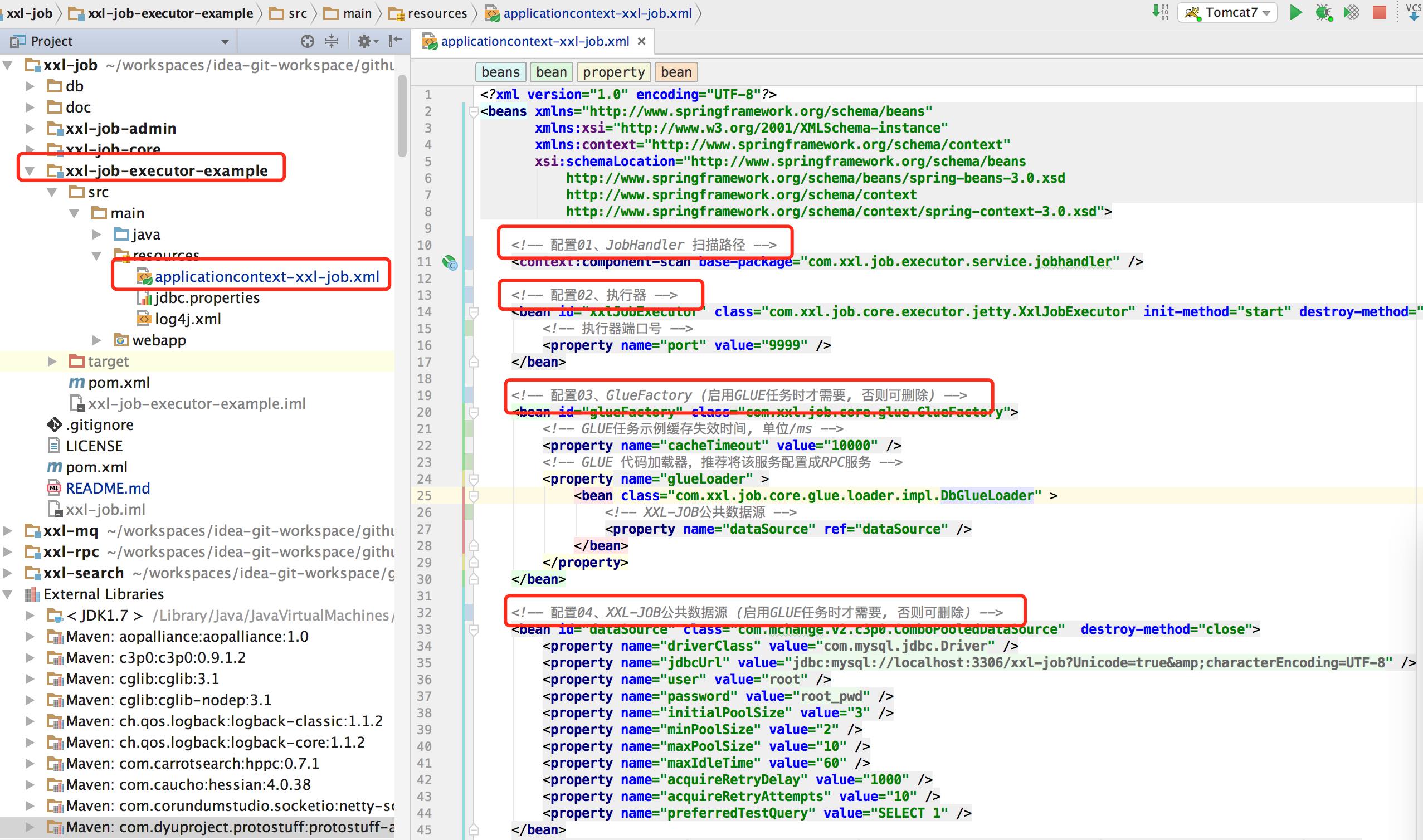Select Maven: com.caucho:hessian:4.0.38 library
The width and height of the screenshot is (1423, 840).
(x=179, y=784)
